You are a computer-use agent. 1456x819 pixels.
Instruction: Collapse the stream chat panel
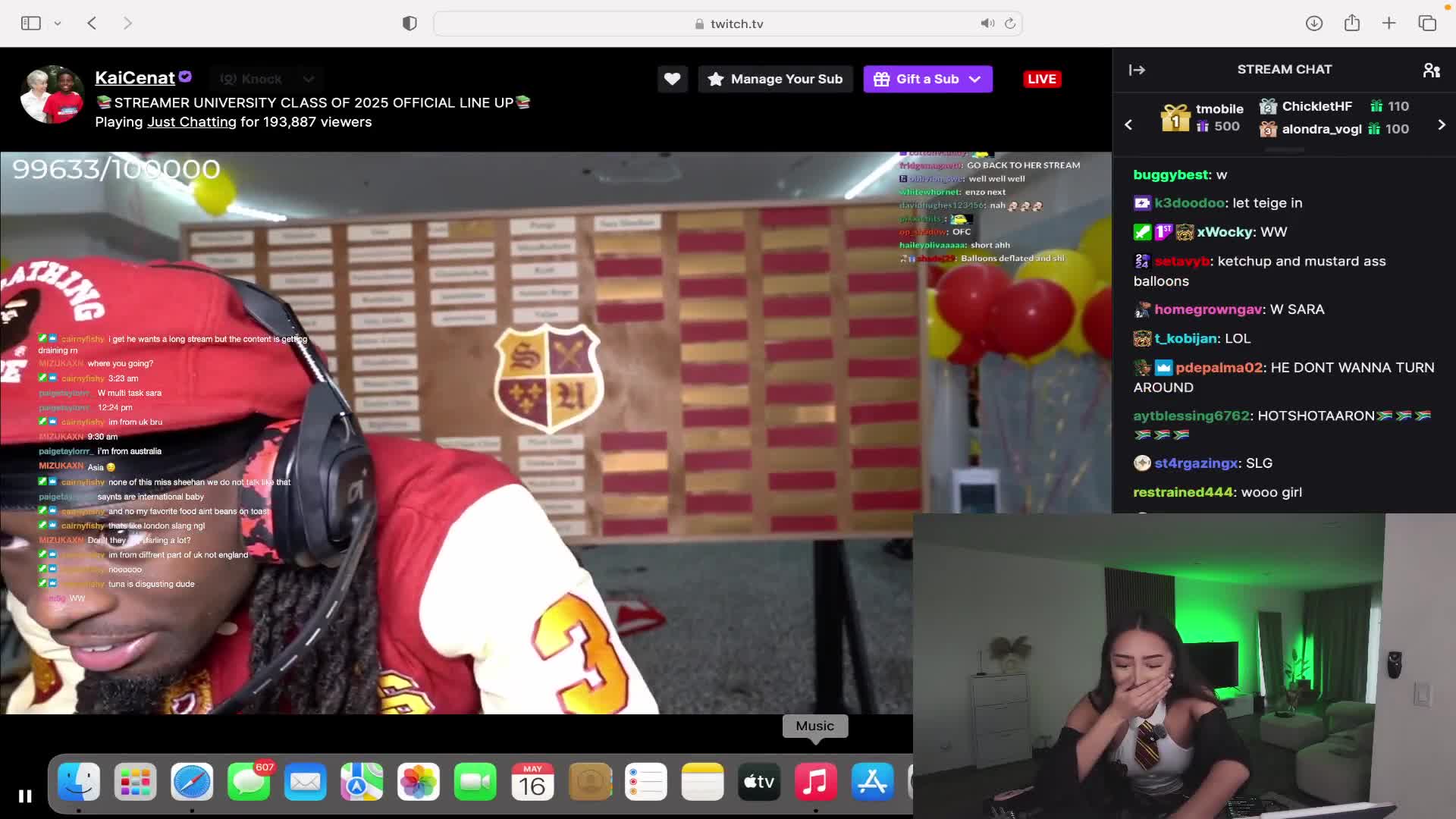click(x=1137, y=70)
